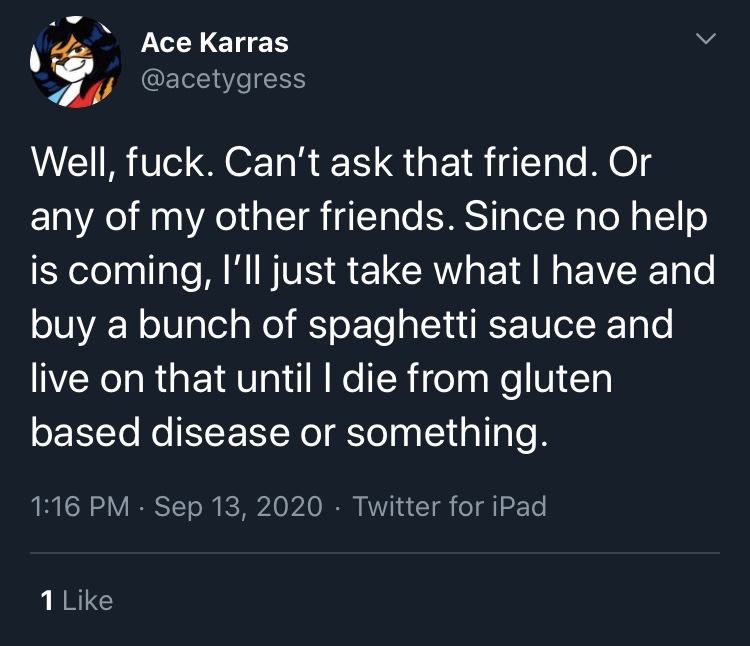Screen dimensions: 750x646
Task: Click the tweet line starting 'Well, fuck.'
Action: [x=341, y=163]
